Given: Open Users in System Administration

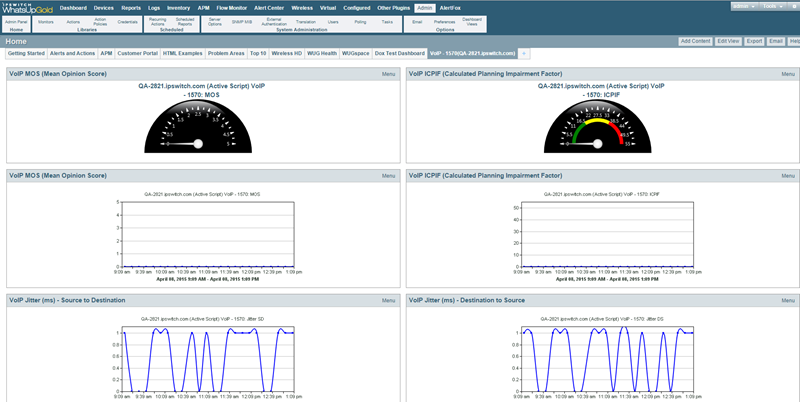Looking at the screenshot, I should click(333, 22).
